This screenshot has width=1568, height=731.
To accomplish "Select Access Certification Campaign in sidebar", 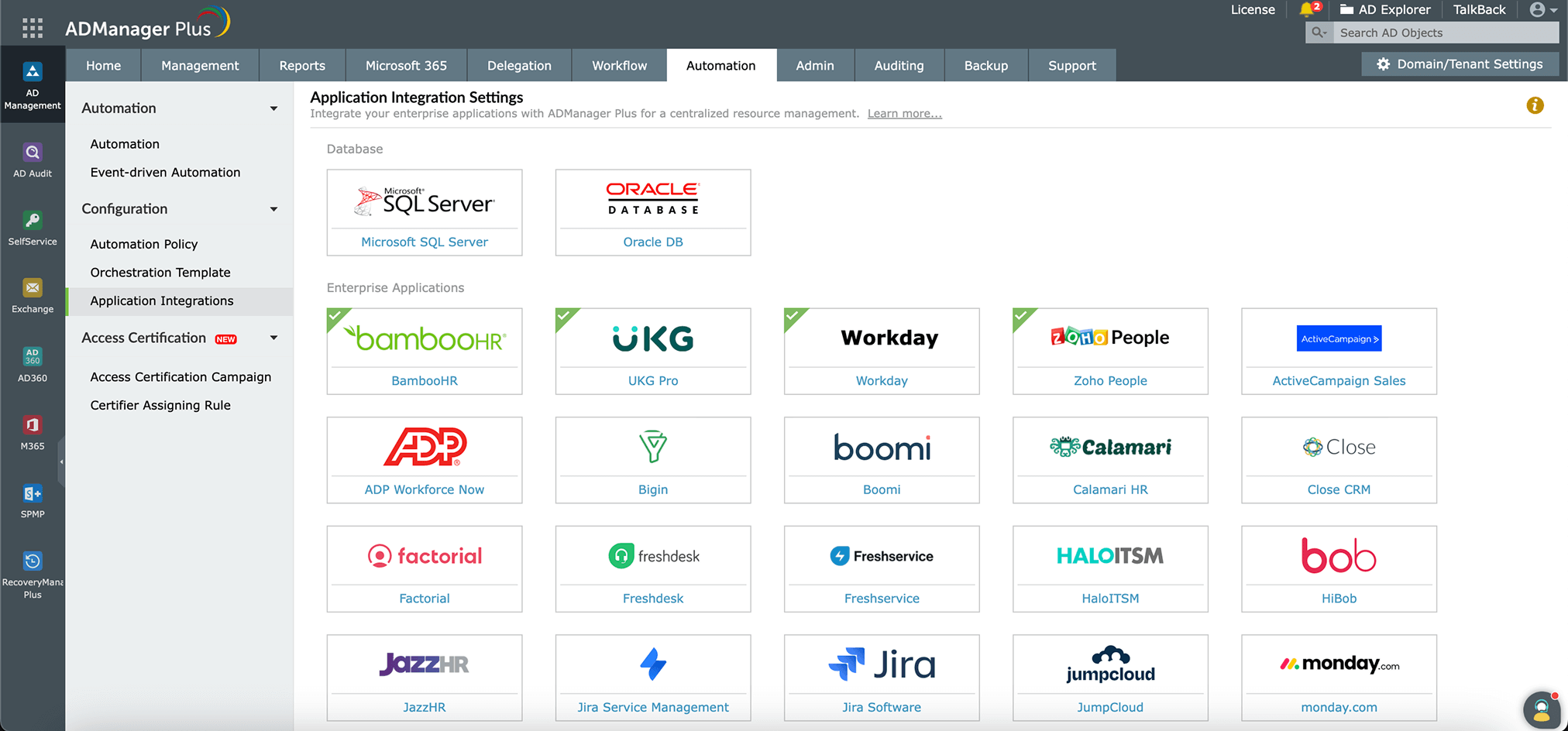I will [181, 377].
